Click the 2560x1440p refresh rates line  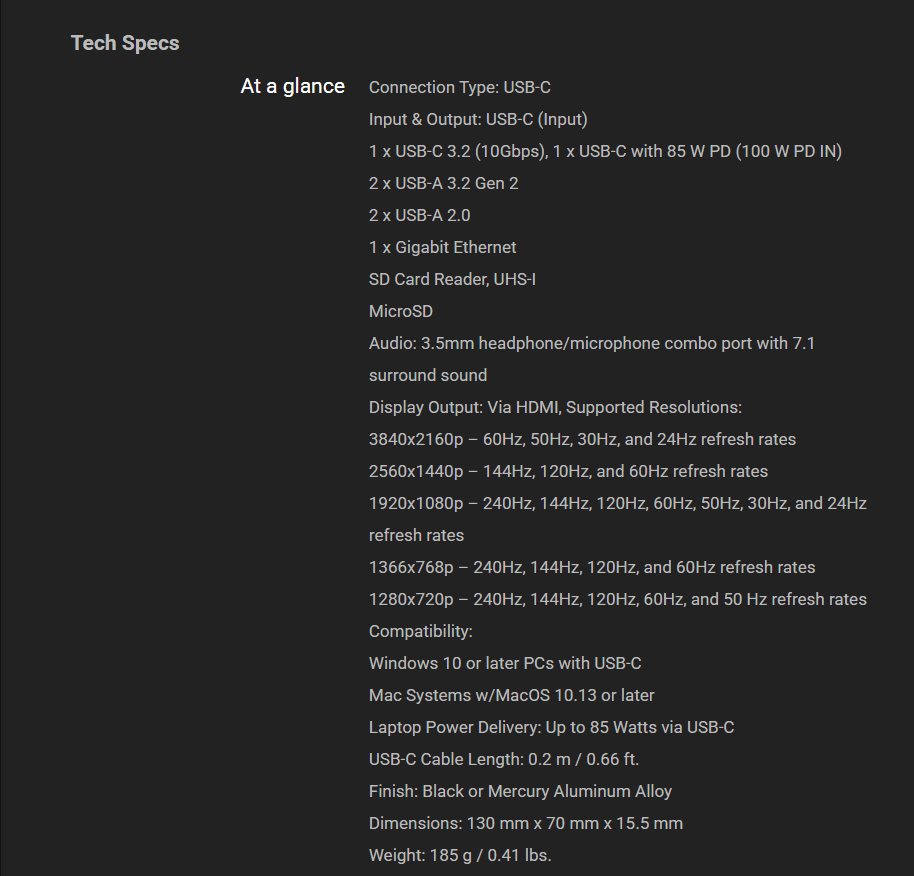coord(568,472)
